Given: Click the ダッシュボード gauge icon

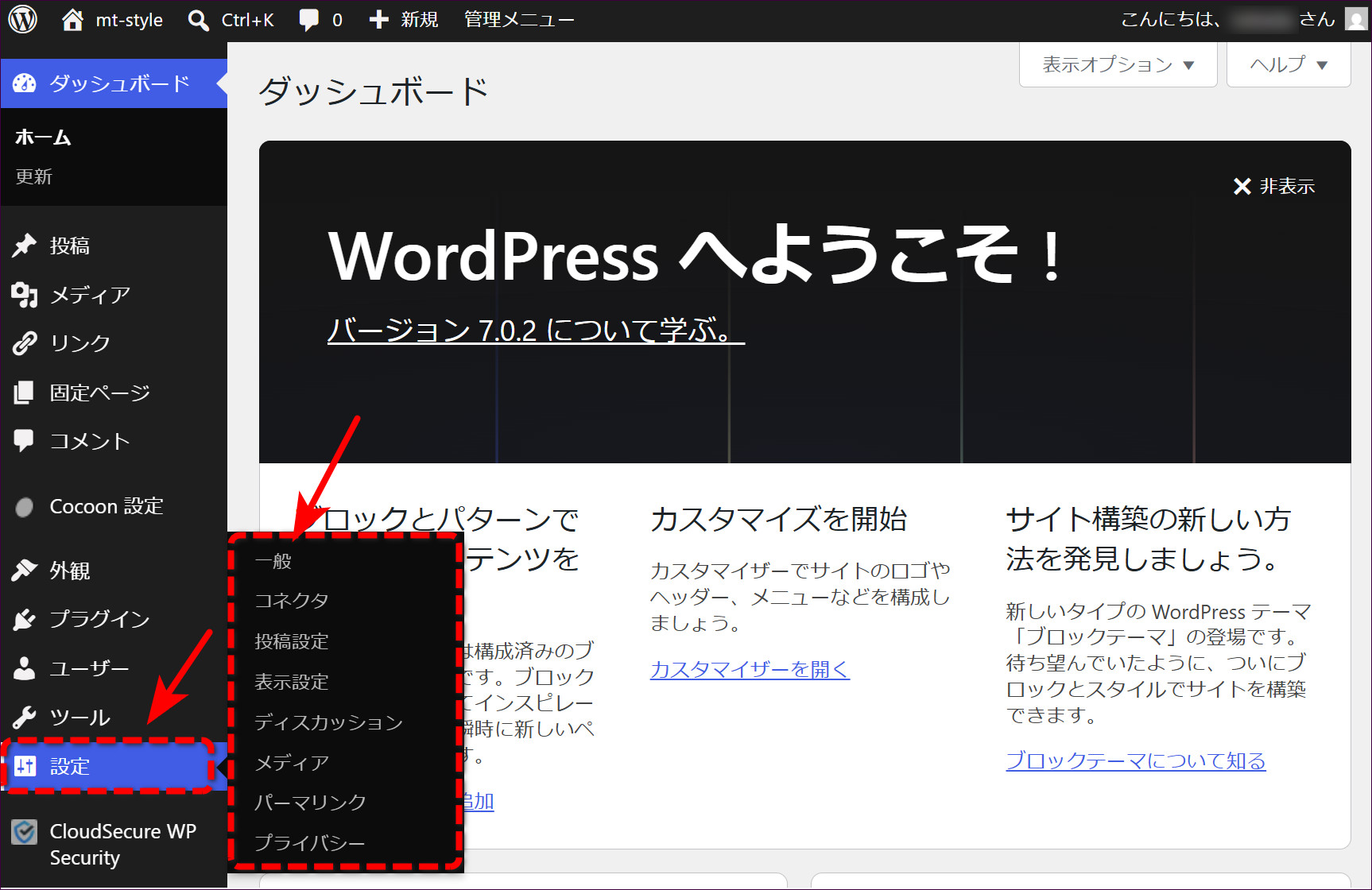Looking at the screenshot, I should [x=25, y=83].
